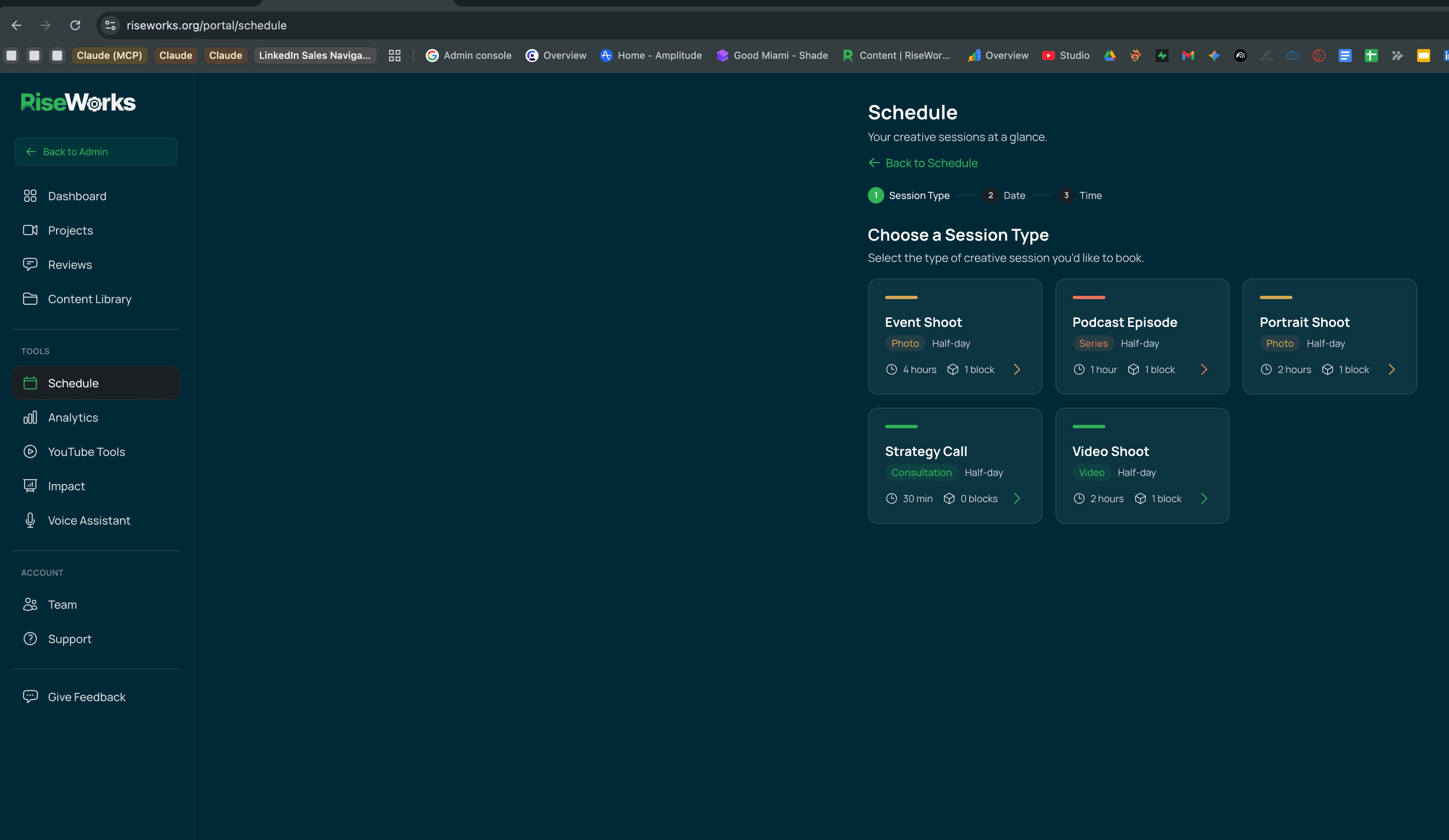This screenshot has height=840, width=1449.
Task: Switch to the Date step
Action: [1014, 195]
